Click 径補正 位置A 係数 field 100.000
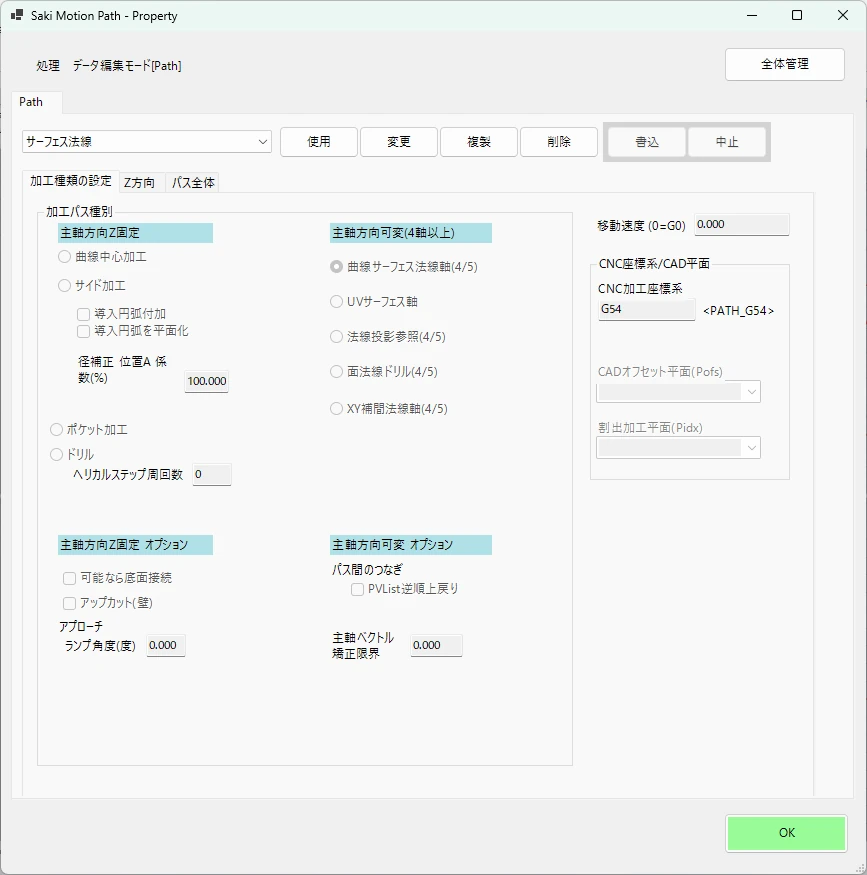867x875 pixels. (206, 381)
